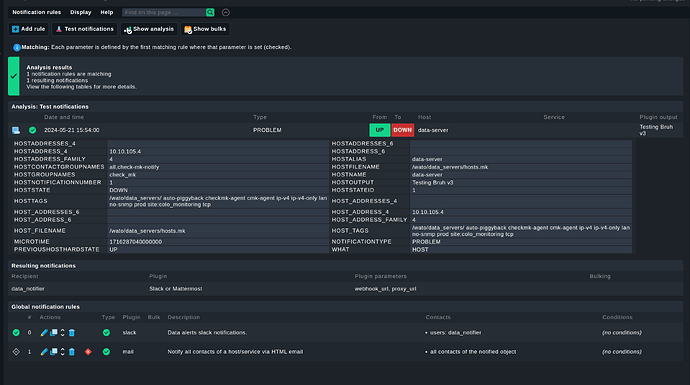690x385 pixels.
Task: Clone rule 0 with the copy icon
Action: click(54, 333)
